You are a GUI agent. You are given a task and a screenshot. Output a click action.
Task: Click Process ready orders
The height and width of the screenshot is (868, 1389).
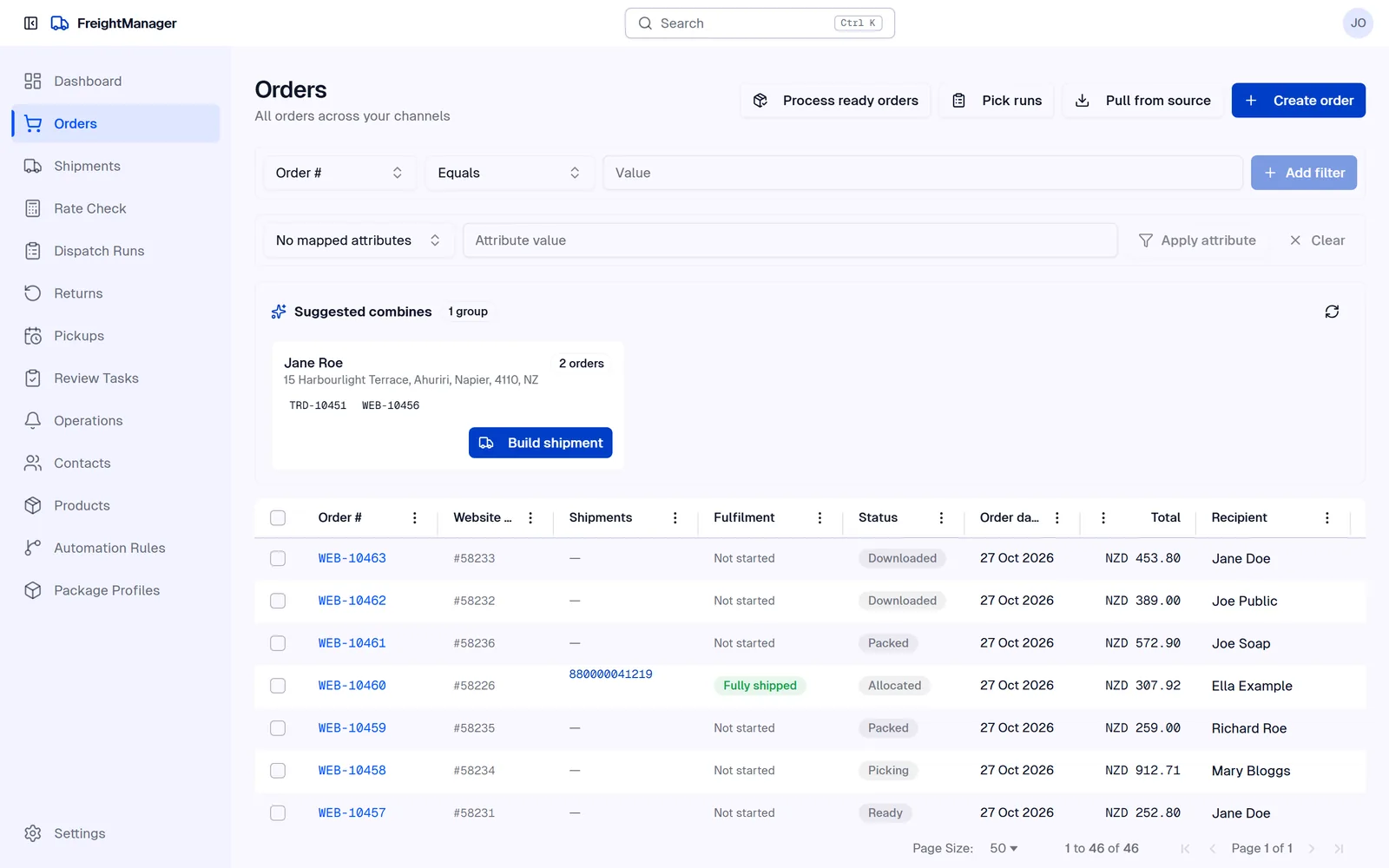coord(835,101)
